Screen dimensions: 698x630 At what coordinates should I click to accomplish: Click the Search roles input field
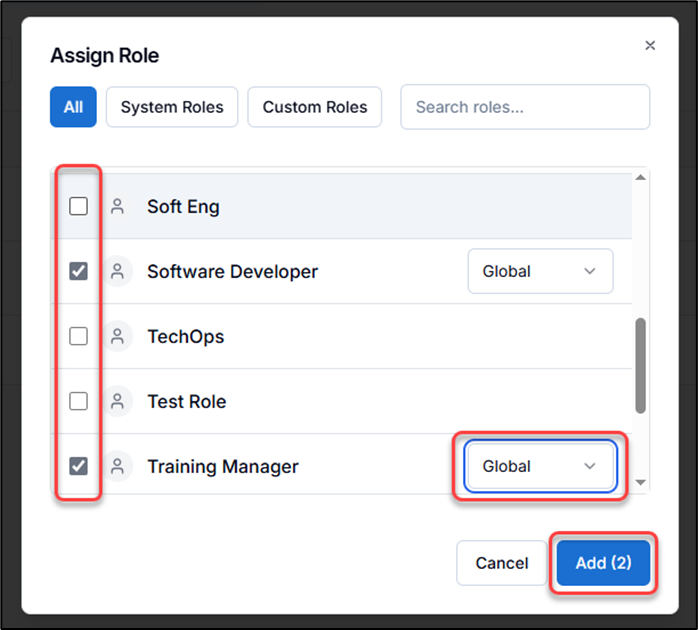click(525, 107)
